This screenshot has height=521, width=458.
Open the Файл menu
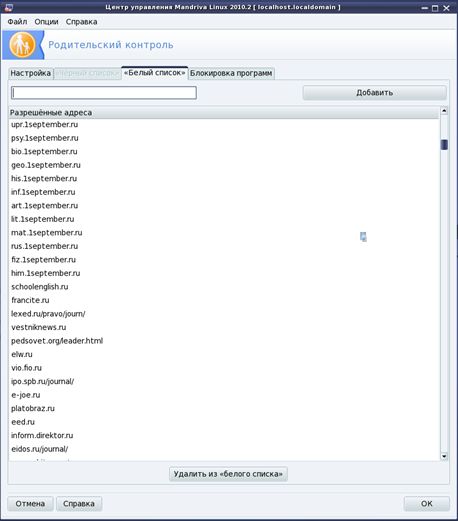[17, 22]
